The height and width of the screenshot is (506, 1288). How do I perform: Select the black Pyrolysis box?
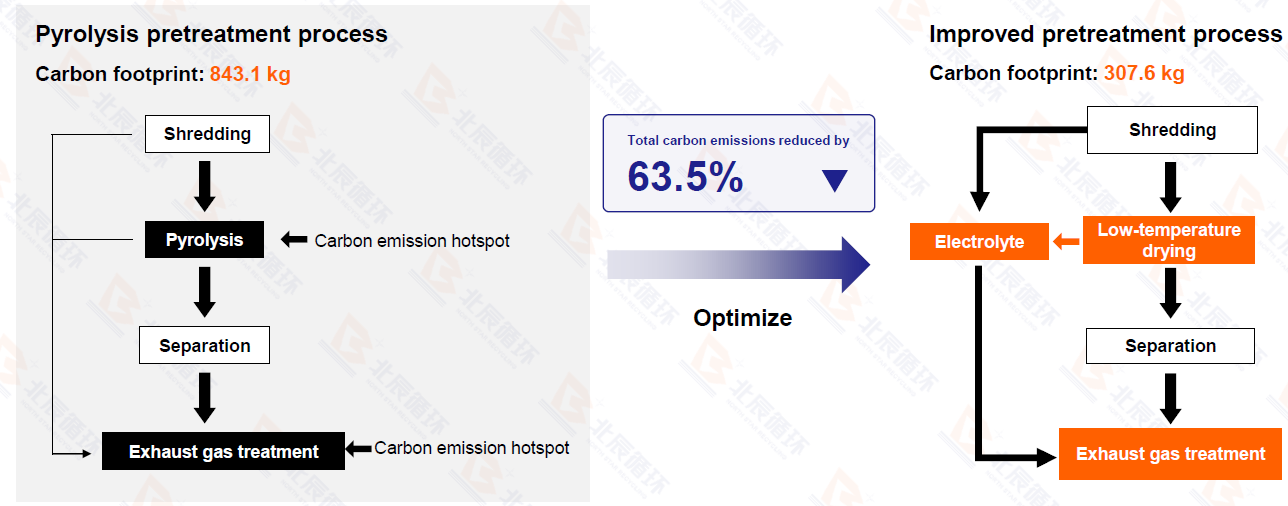tap(204, 240)
